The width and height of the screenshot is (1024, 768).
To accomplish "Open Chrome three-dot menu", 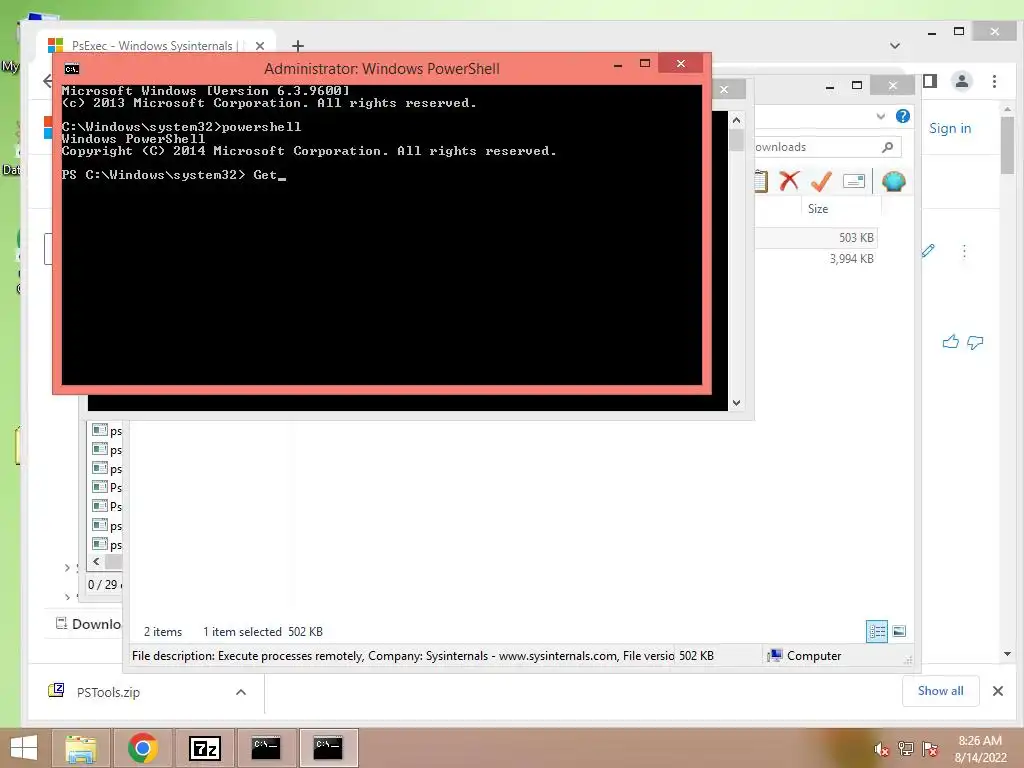I will (x=994, y=81).
